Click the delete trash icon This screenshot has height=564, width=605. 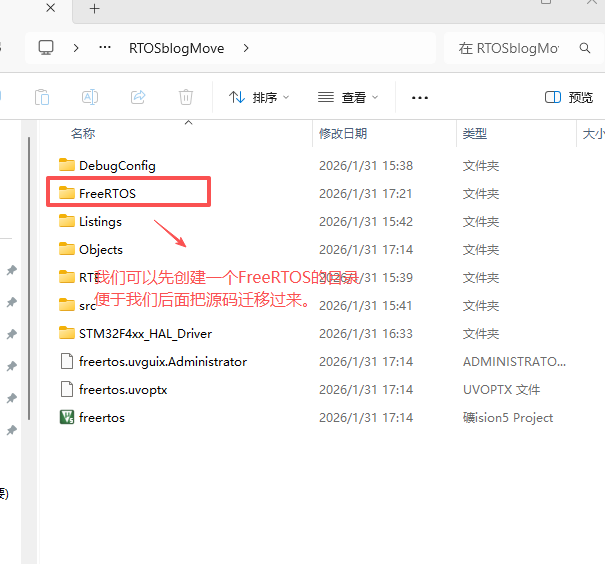186,97
